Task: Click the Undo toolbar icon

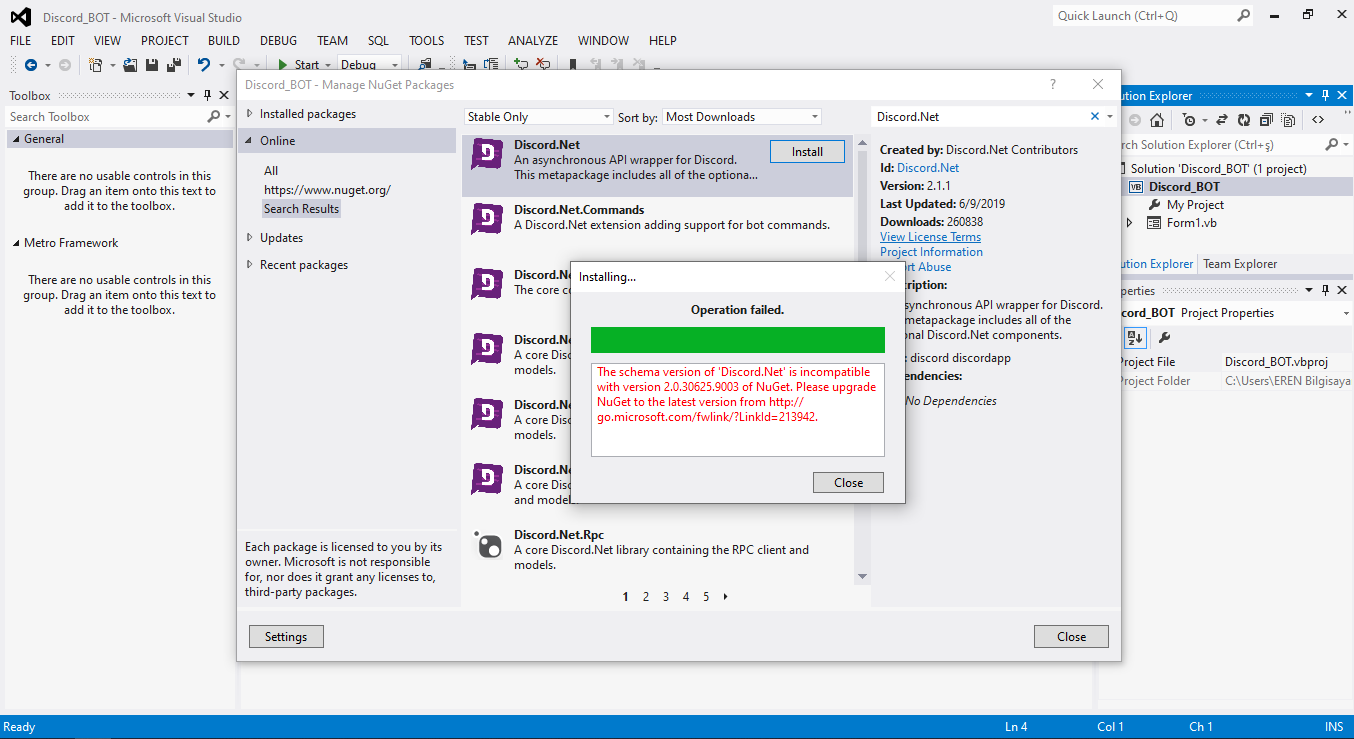Action: [x=204, y=65]
